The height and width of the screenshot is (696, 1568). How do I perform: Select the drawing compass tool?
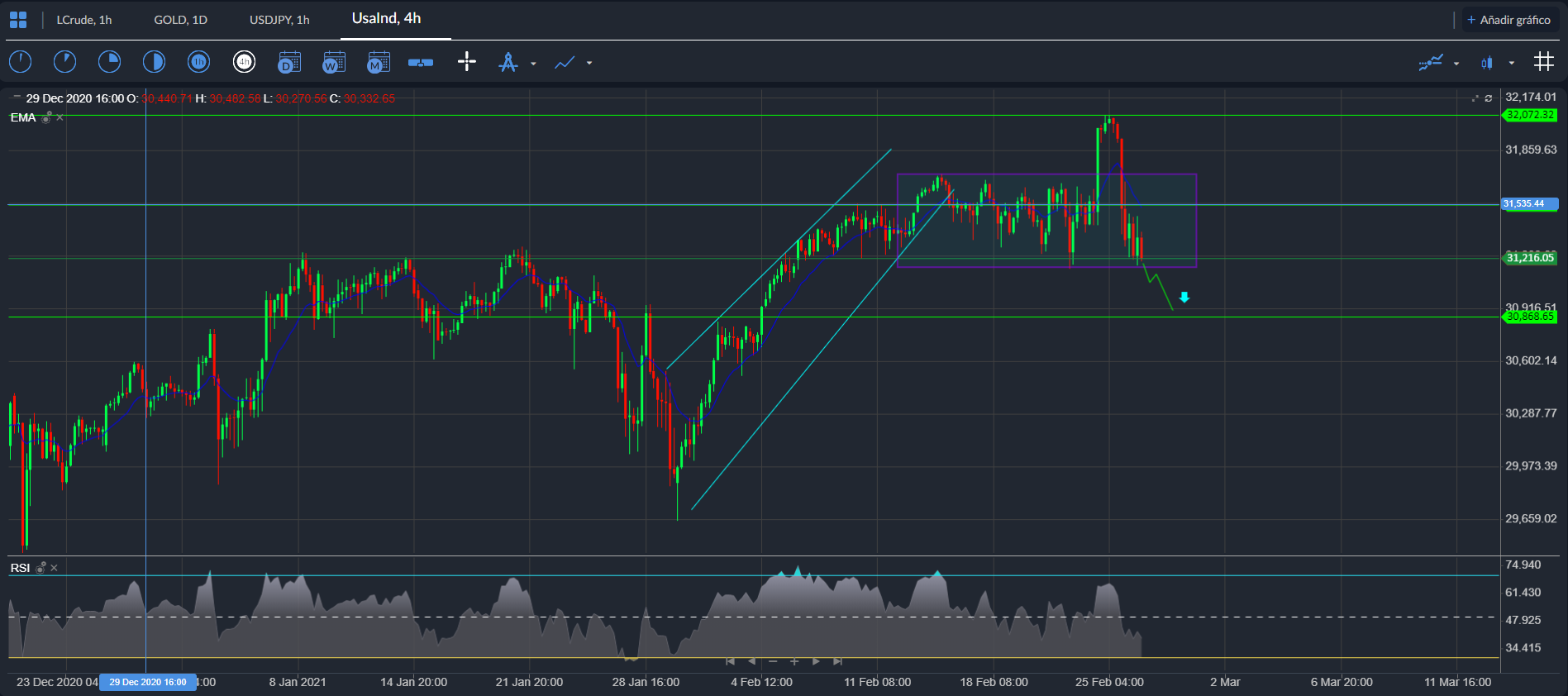[508, 62]
